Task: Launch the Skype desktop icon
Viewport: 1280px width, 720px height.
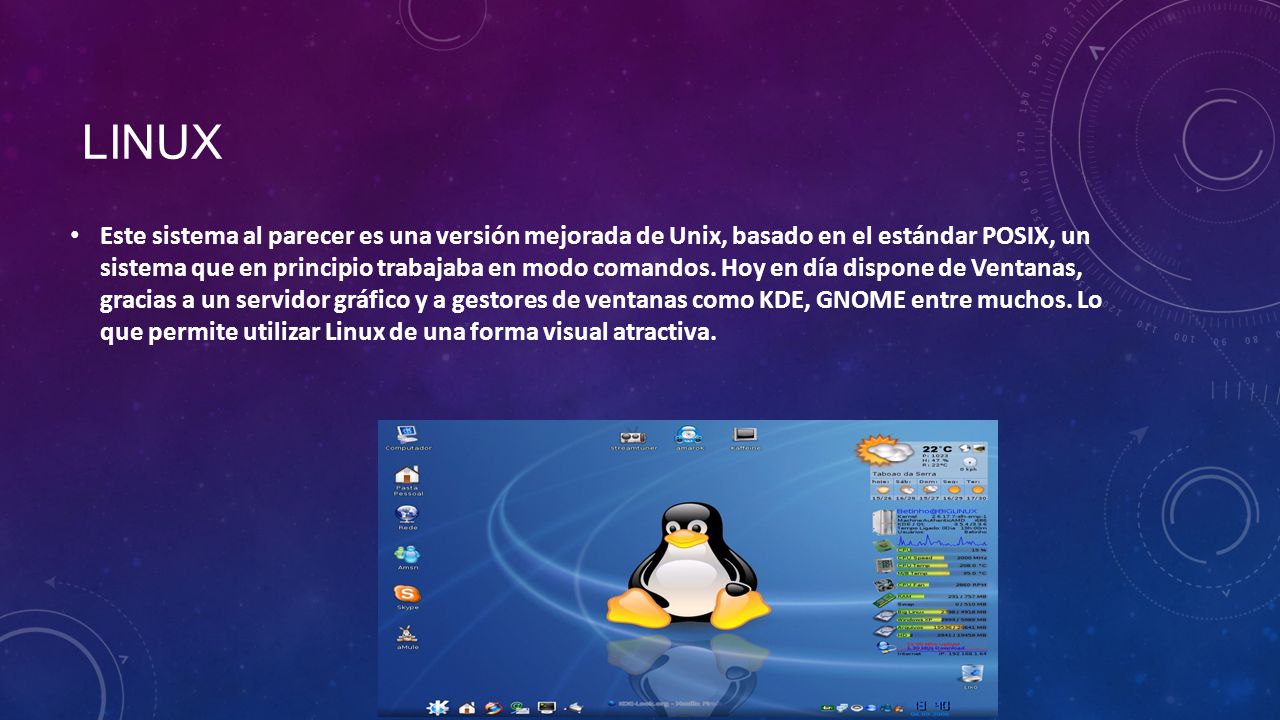Action: point(407,596)
